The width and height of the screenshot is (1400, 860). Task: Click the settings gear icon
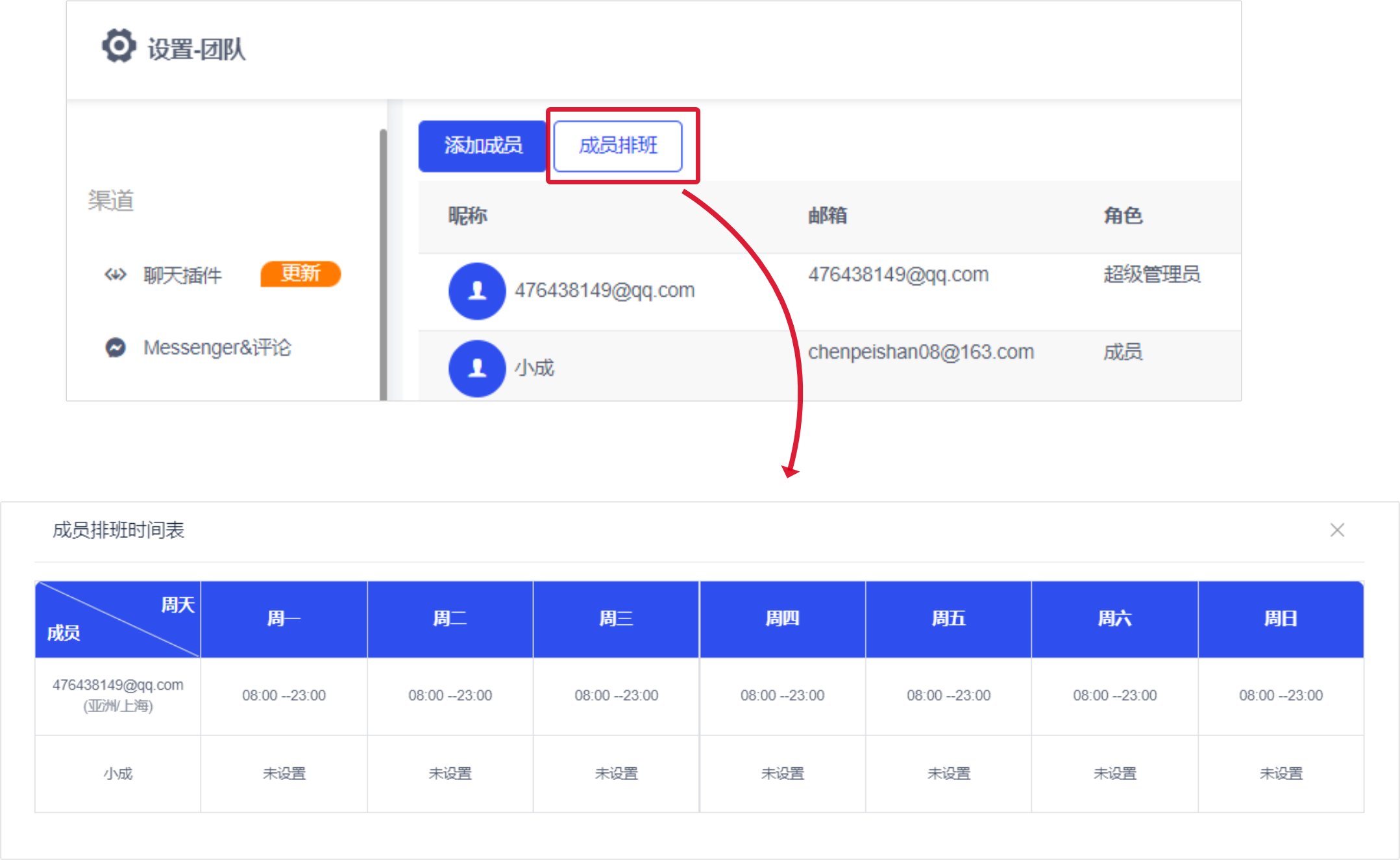click(119, 46)
